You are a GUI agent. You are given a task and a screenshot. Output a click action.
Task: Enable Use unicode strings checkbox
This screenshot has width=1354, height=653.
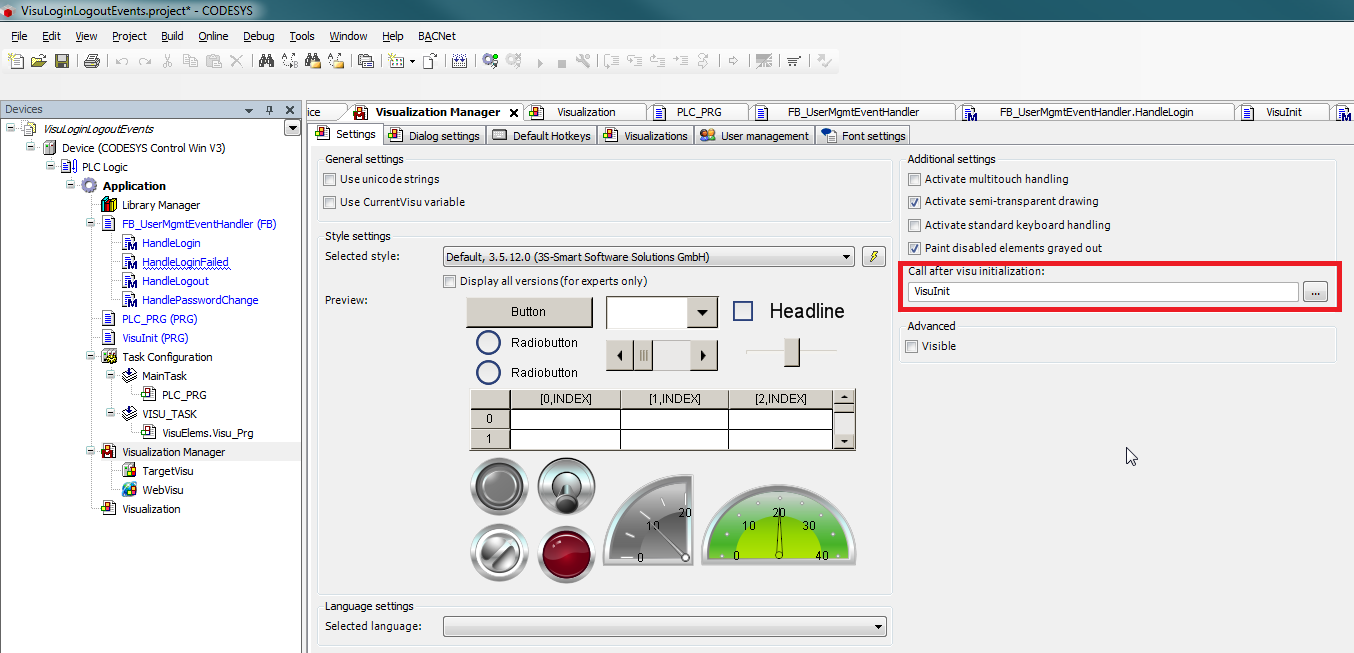330,180
